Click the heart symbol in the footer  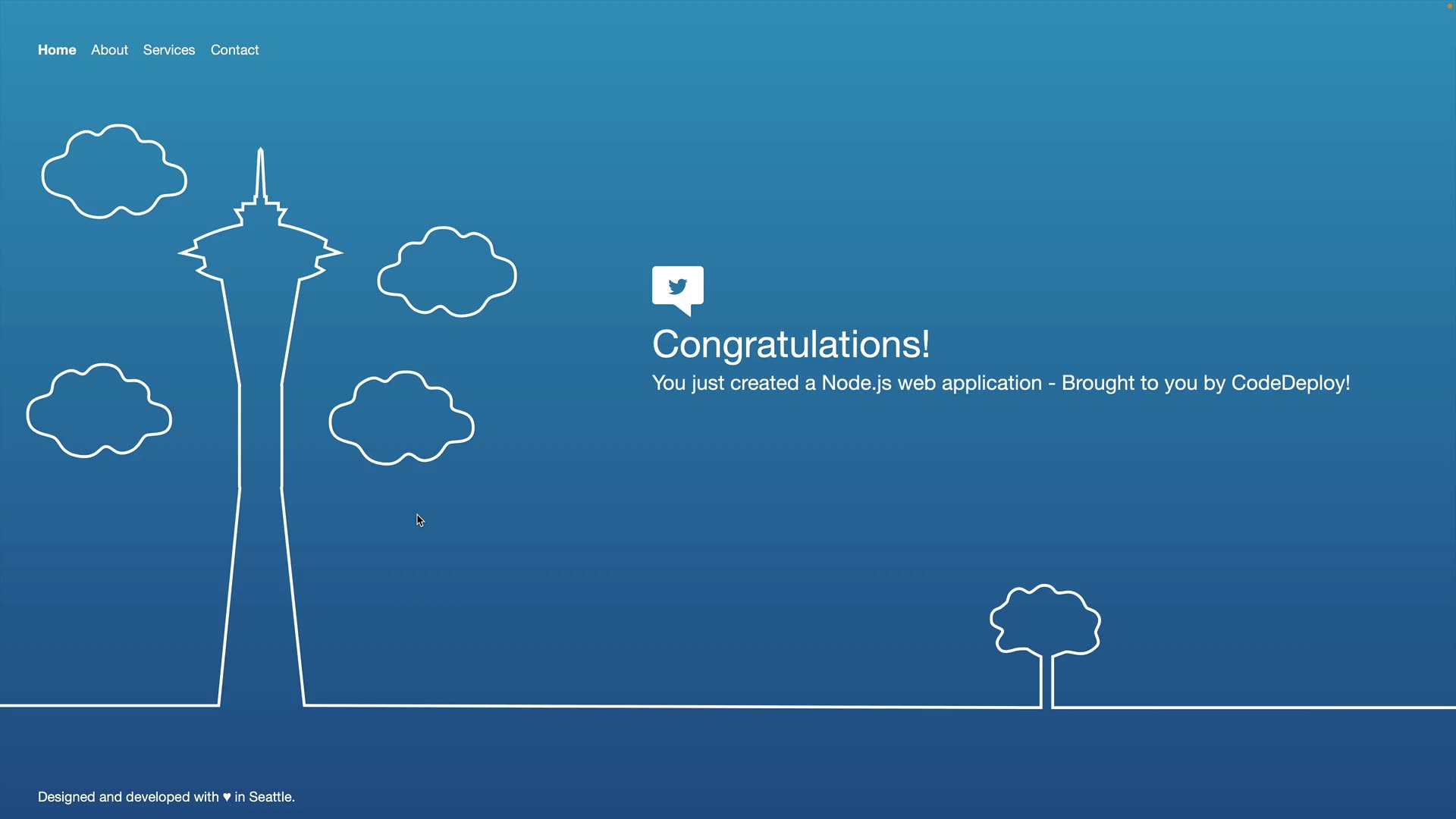tap(227, 797)
